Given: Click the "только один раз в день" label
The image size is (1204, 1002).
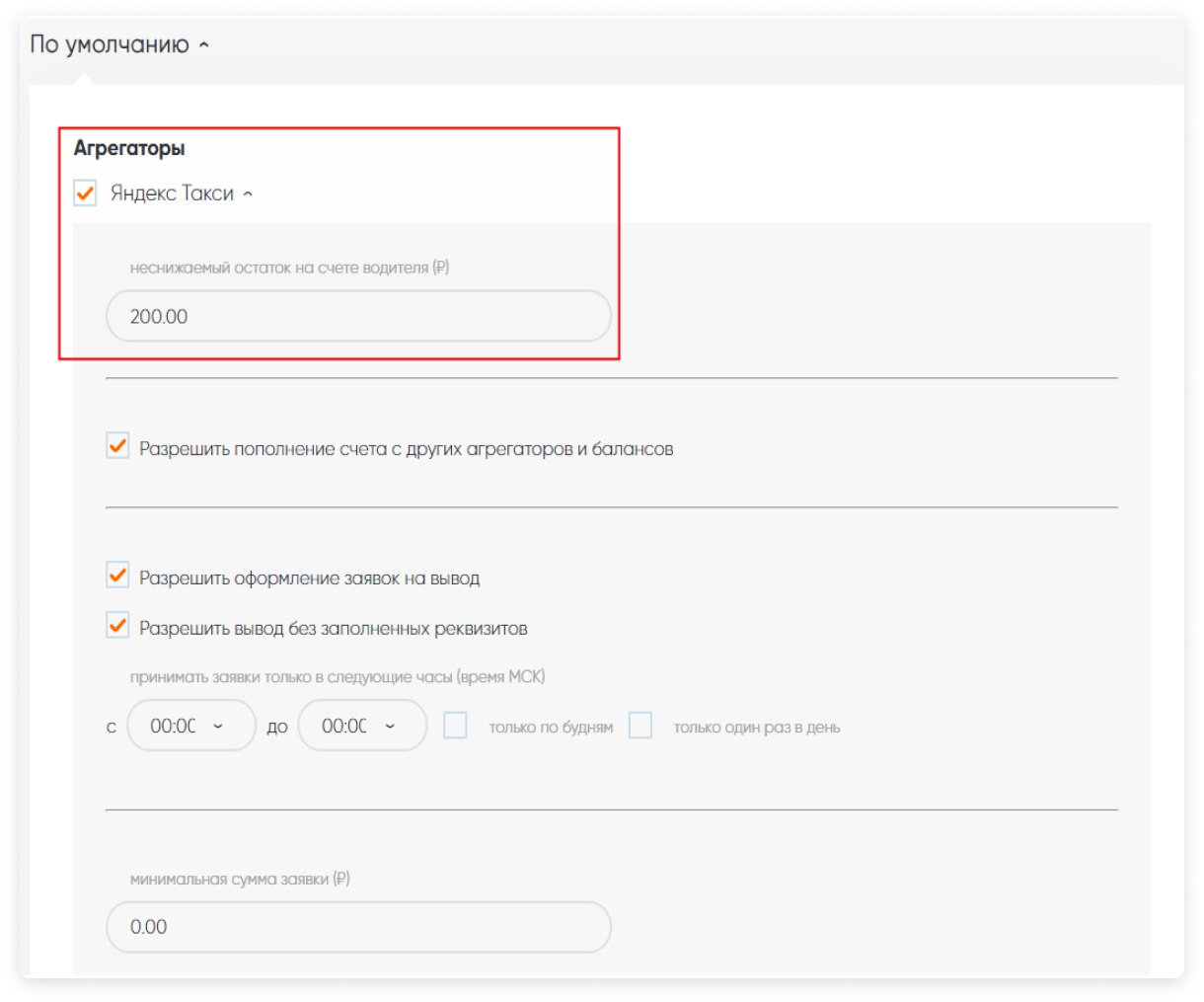Looking at the screenshot, I should pyautogui.click(x=756, y=728).
